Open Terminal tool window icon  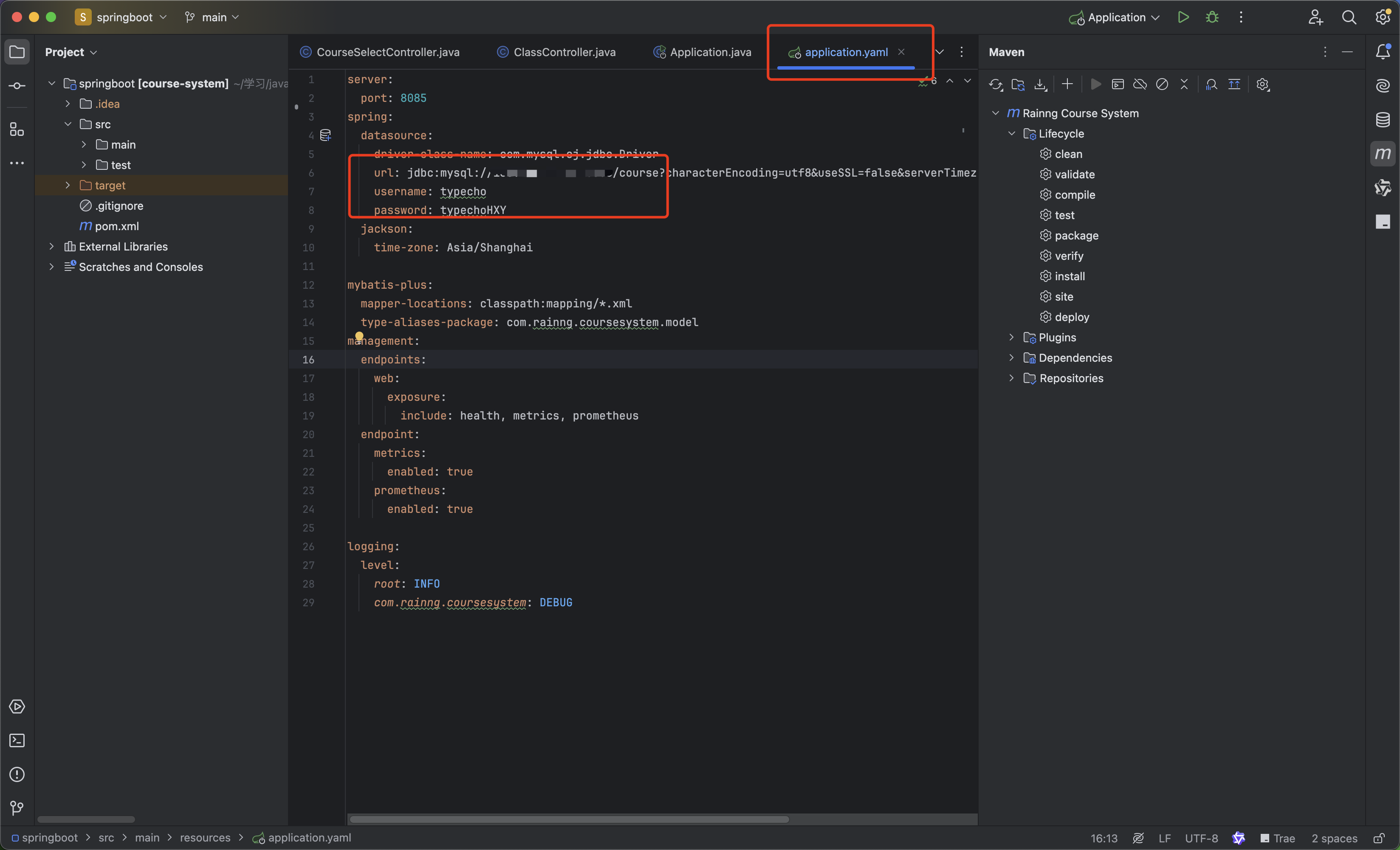coord(17,740)
